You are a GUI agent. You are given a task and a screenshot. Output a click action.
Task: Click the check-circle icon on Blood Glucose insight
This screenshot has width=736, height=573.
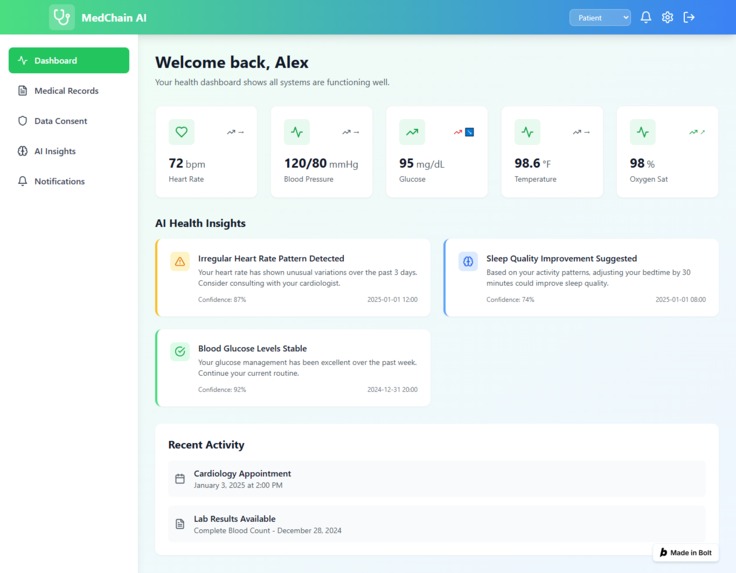[180, 351]
